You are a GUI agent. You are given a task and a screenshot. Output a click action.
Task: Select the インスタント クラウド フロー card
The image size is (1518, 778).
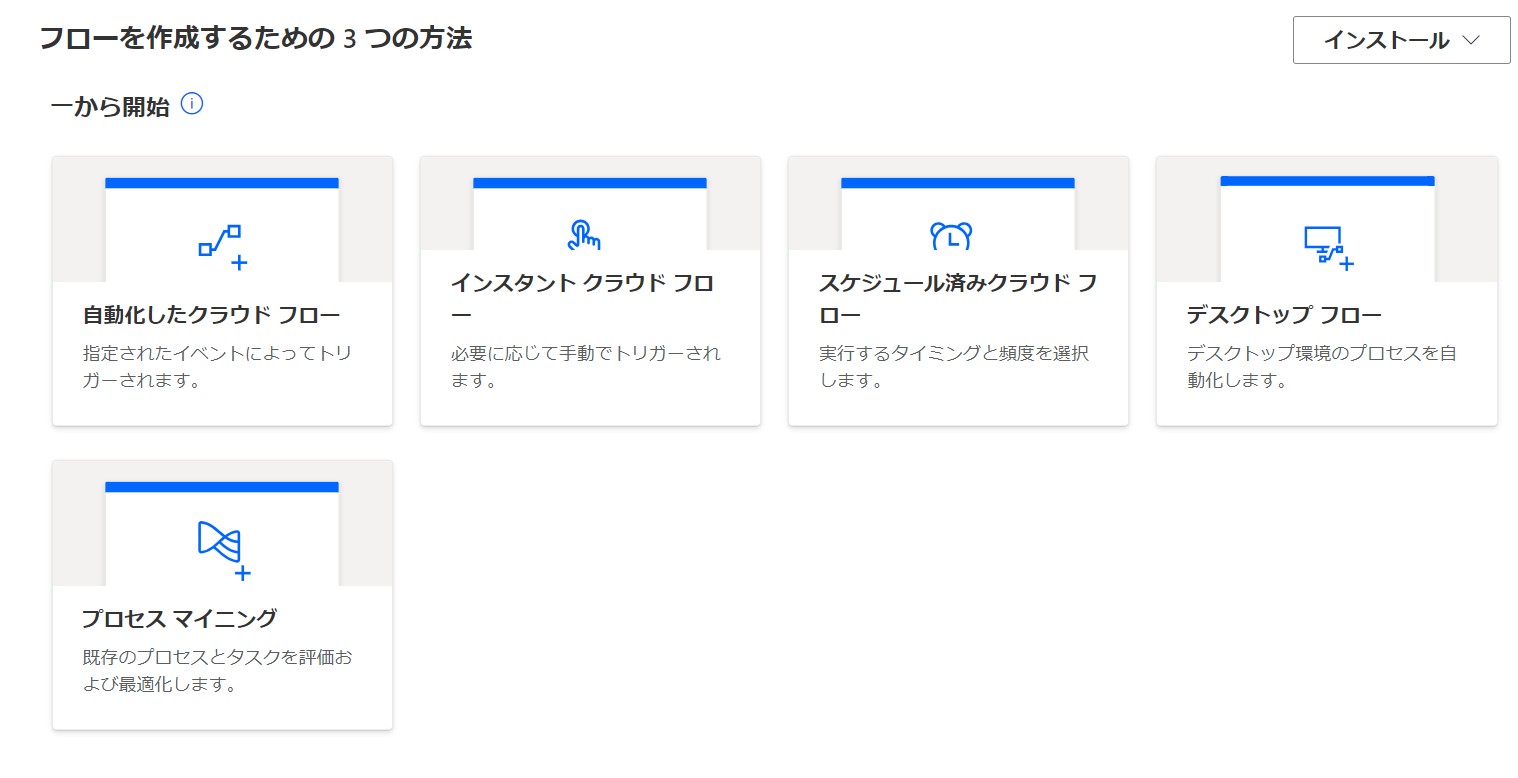590,290
